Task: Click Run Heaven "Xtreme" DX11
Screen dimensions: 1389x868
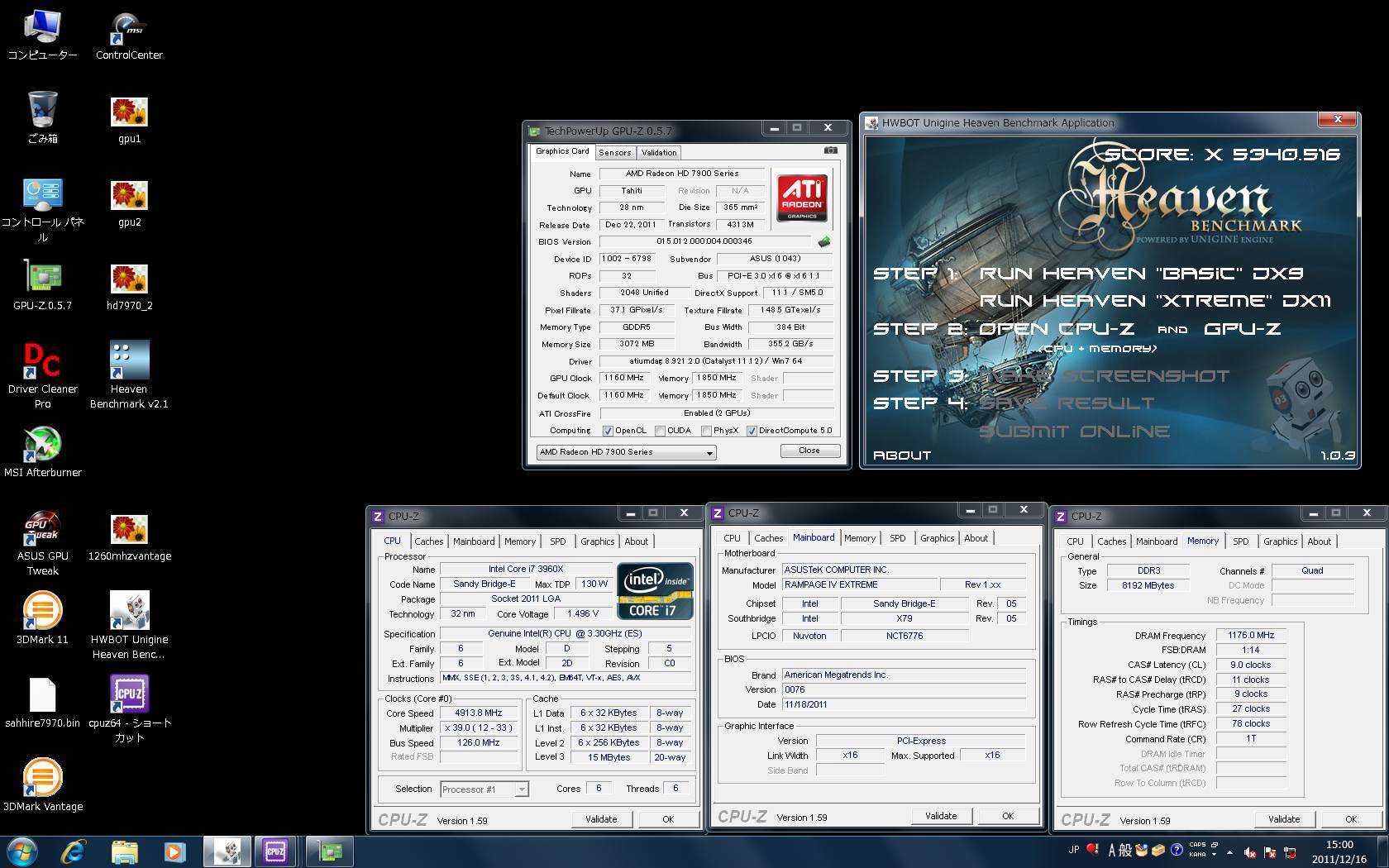Action: click(1155, 301)
